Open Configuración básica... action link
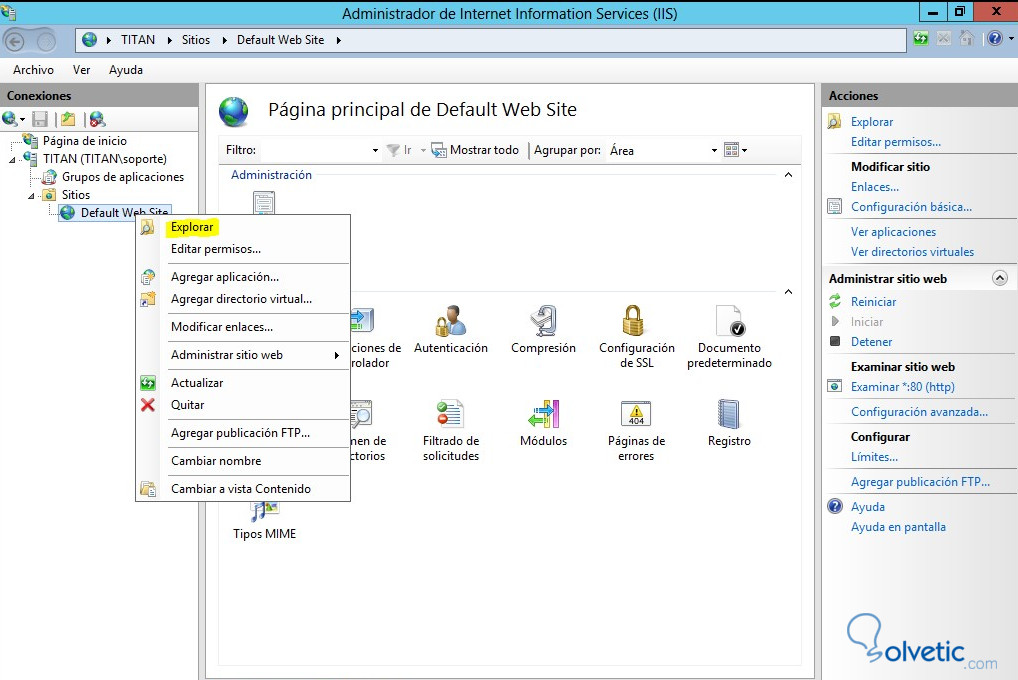1018x680 pixels. point(911,207)
